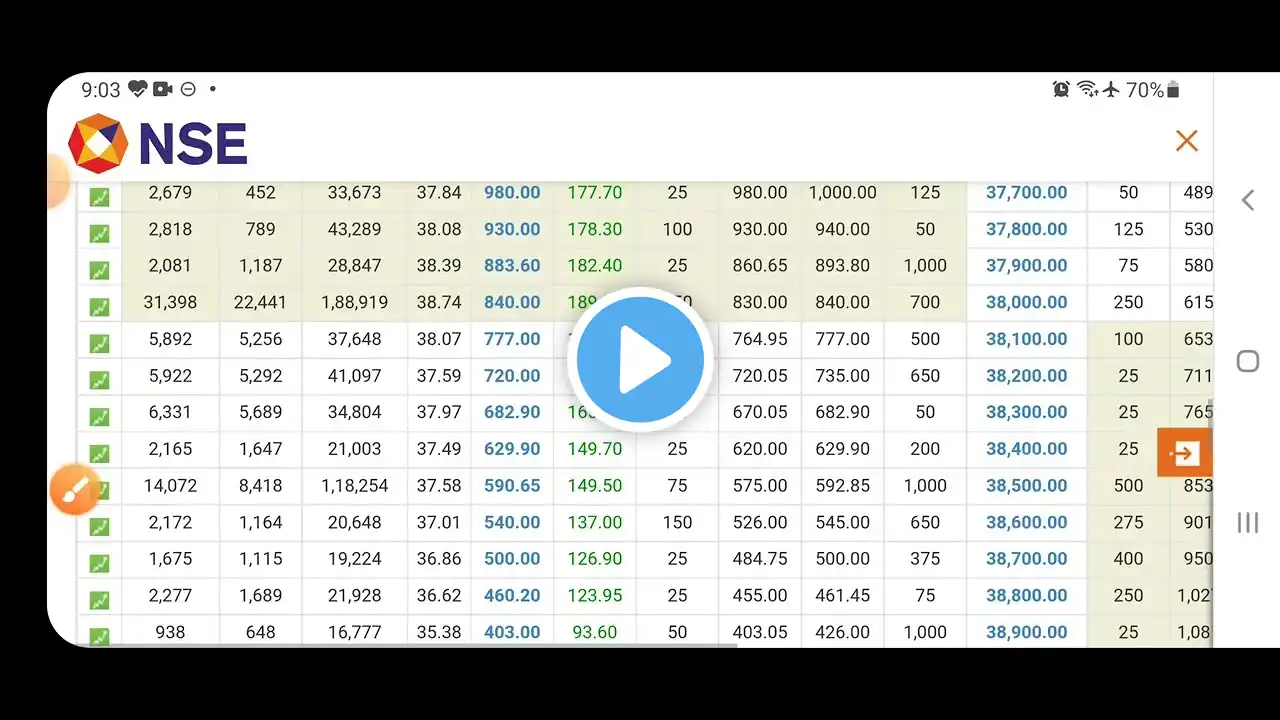Tap the Android back chevron
This screenshot has height=720, width=1280.
tap(1248, 200)
